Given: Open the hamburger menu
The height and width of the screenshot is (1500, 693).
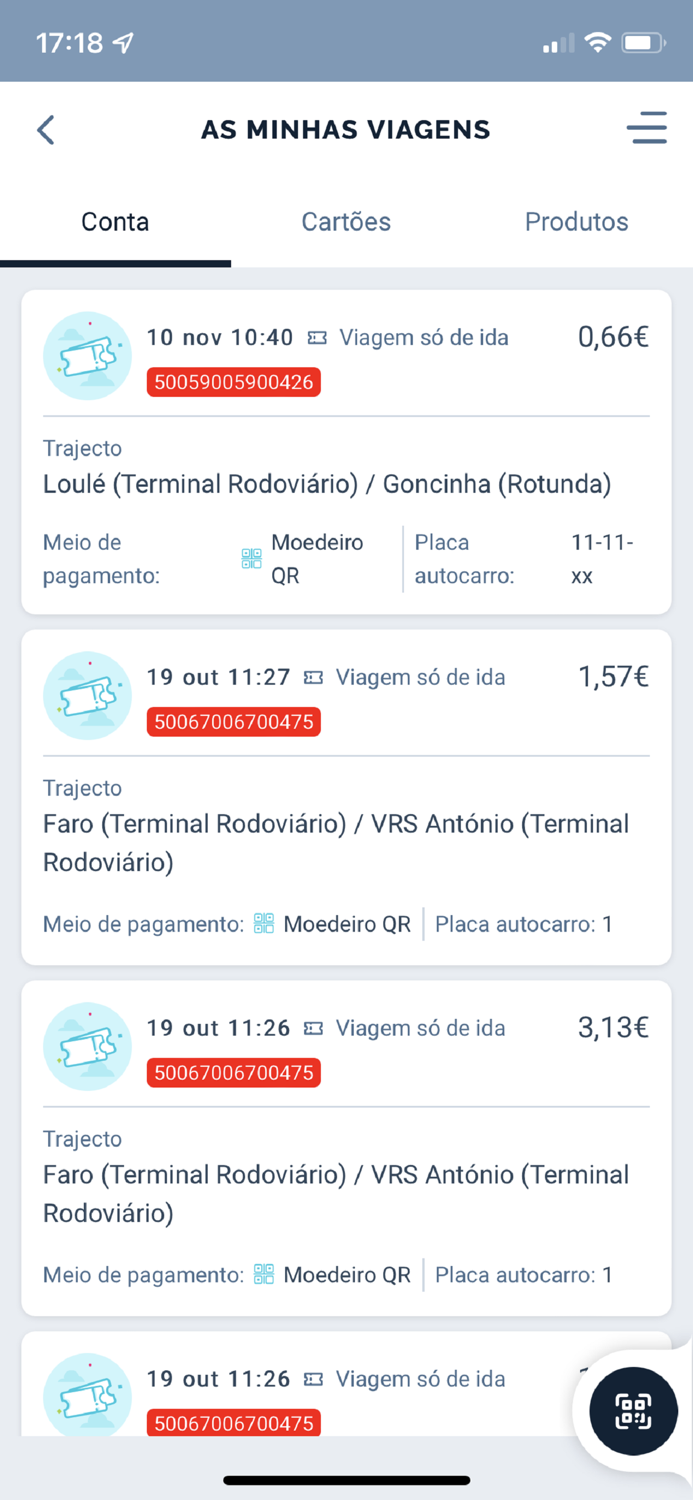Looking at the screenshot, I should [x=647, y=129].
